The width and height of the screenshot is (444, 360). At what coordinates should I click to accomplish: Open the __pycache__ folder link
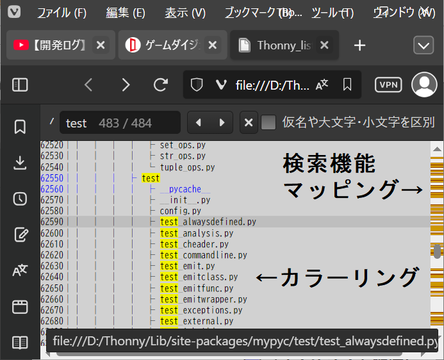[185, 189]
